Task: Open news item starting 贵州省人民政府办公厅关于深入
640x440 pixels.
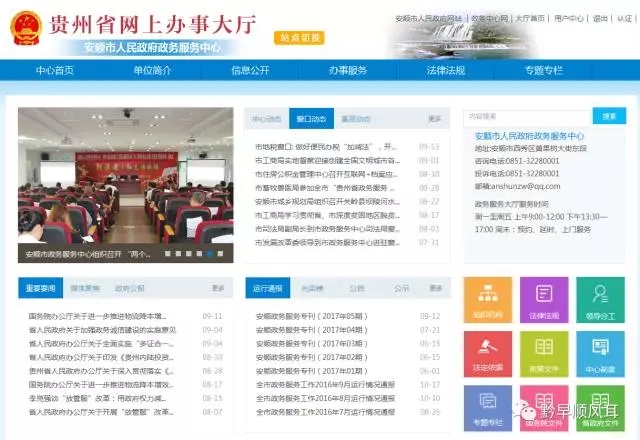Action: pos(101,371)
